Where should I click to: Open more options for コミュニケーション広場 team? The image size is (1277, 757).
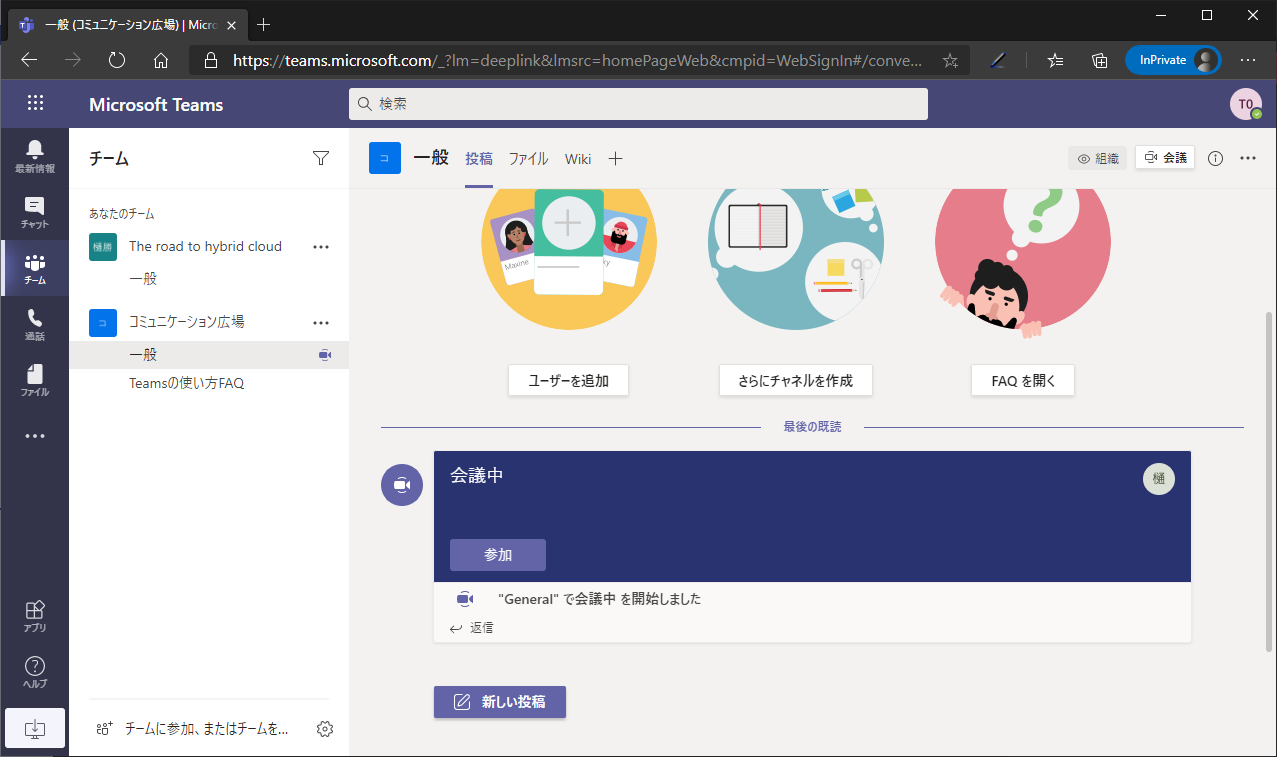[x=321, y=322]
